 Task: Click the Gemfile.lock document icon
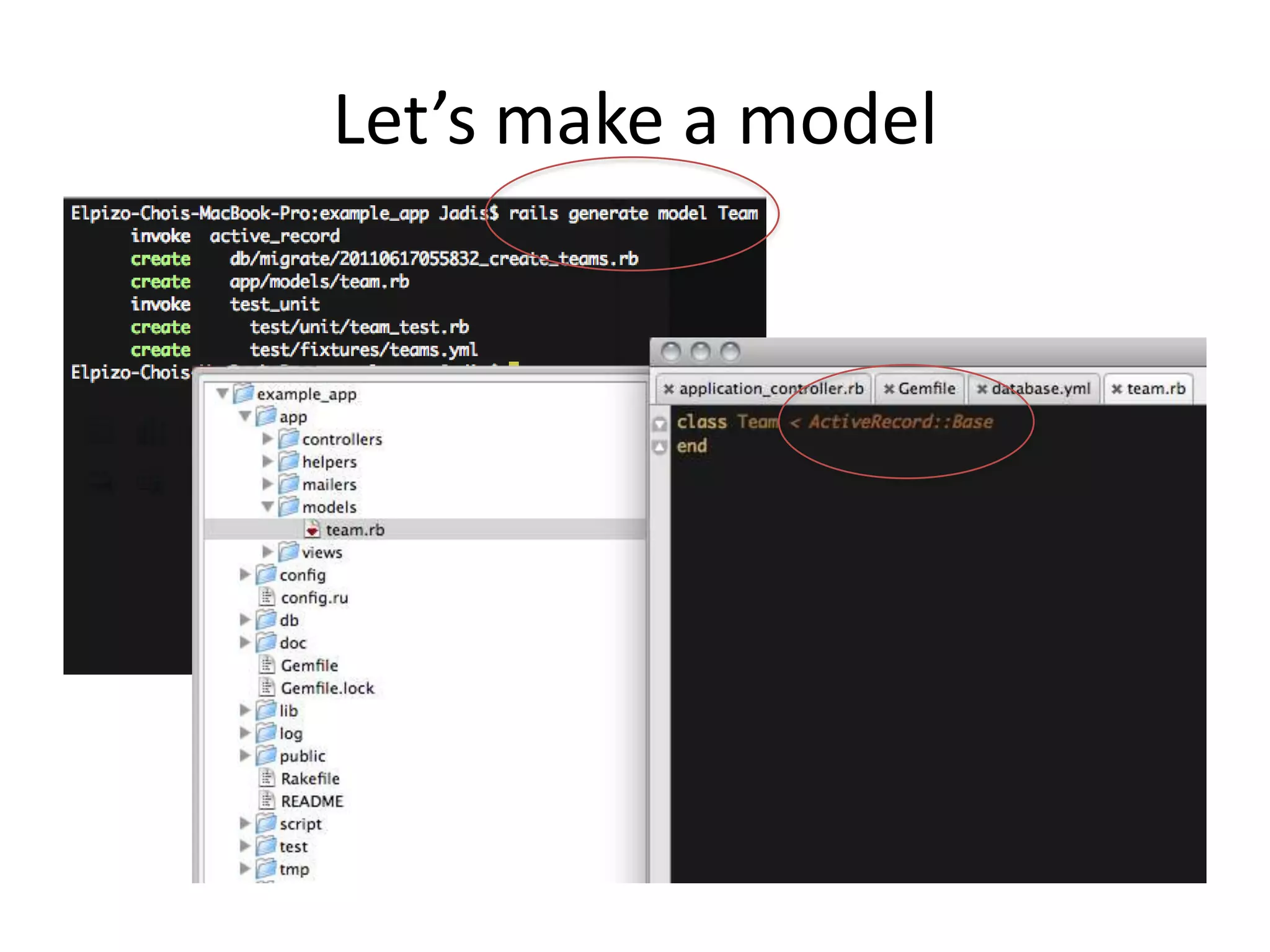click(x=267, y=687)
